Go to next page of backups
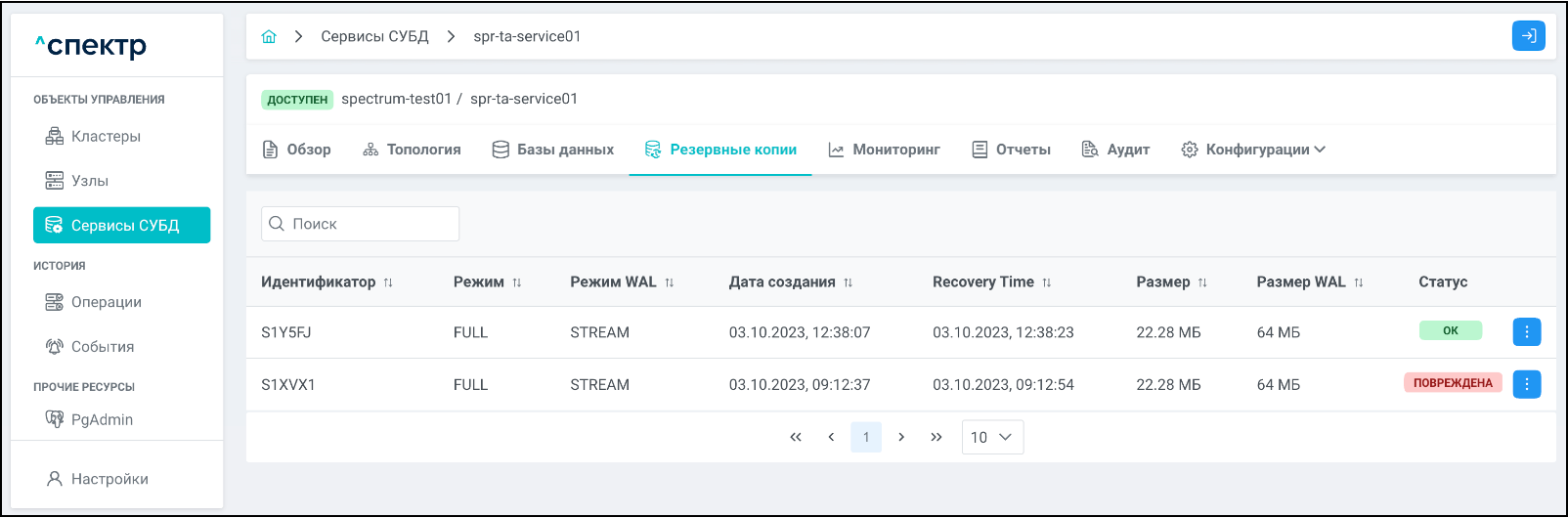This screenshot has width=1568, height=518. coord(901,437)
